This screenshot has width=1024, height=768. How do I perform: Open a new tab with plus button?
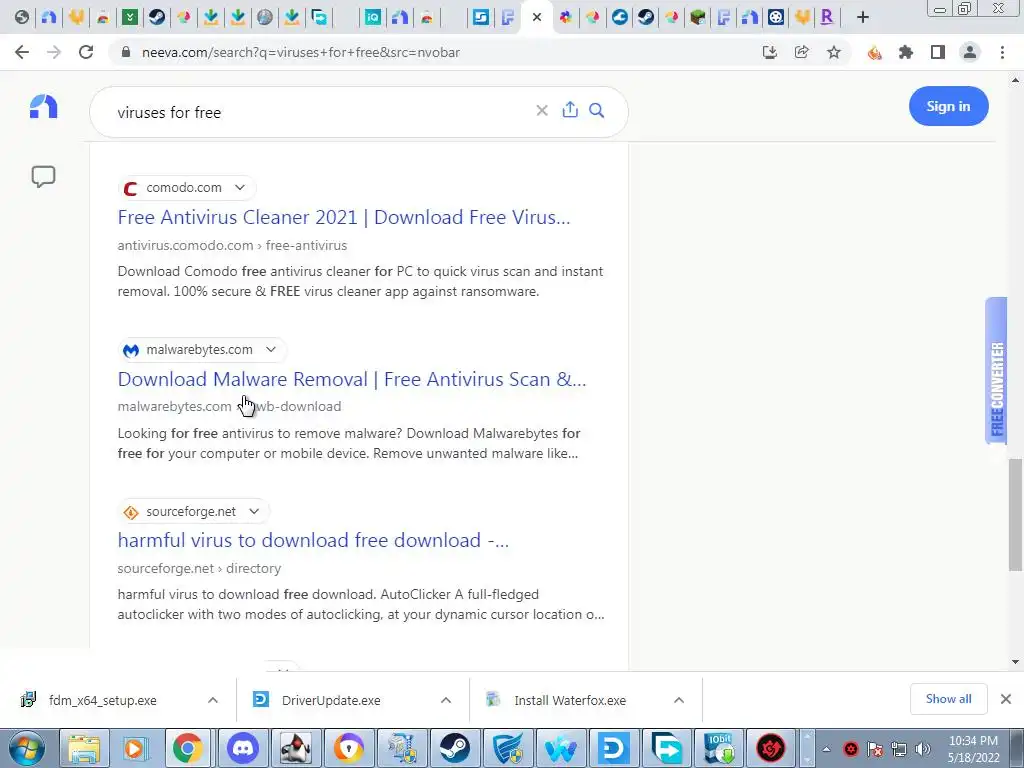tap(863, 18)
